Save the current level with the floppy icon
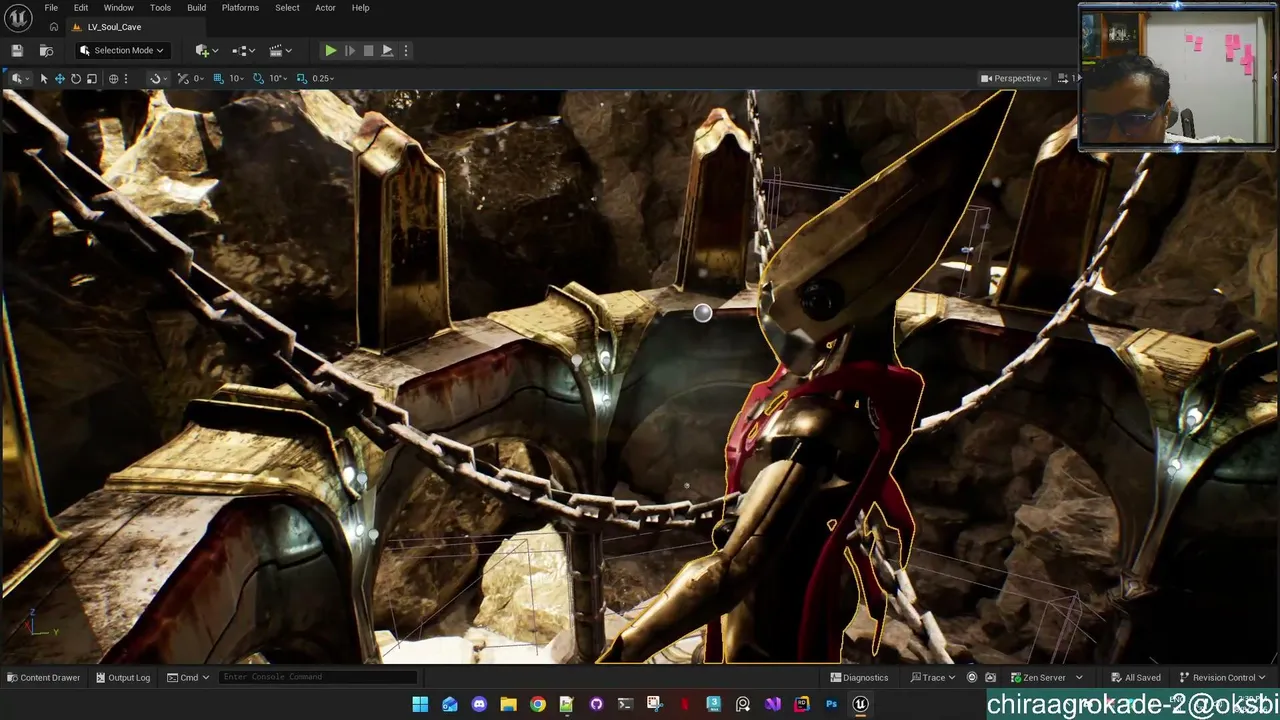Viewport: 1280px width, 720px height. click(17, 50)
